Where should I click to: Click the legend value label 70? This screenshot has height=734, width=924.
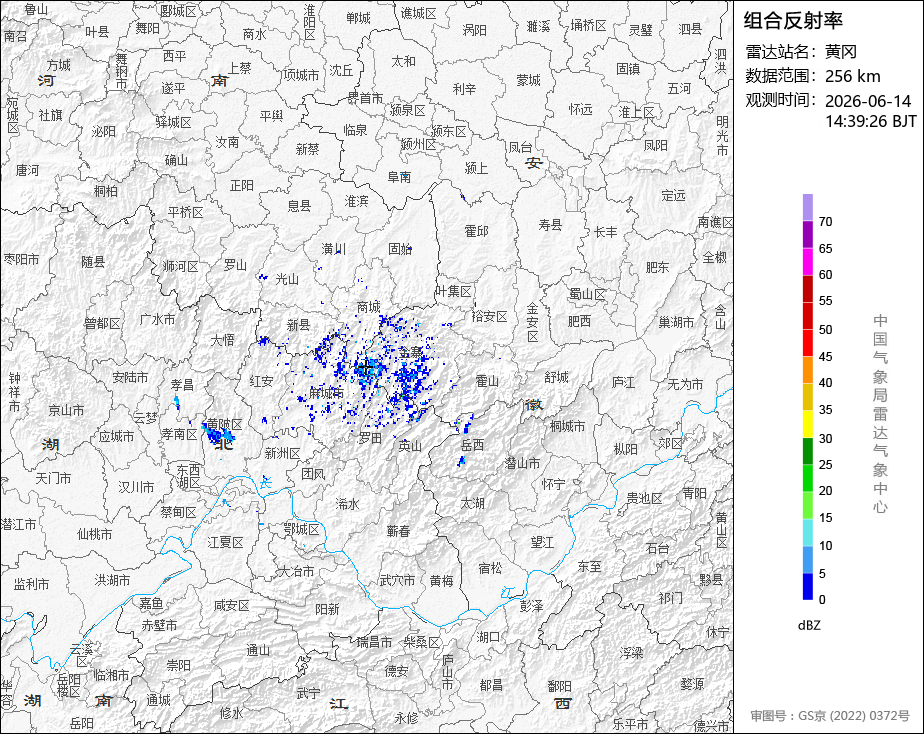point(825,221)
